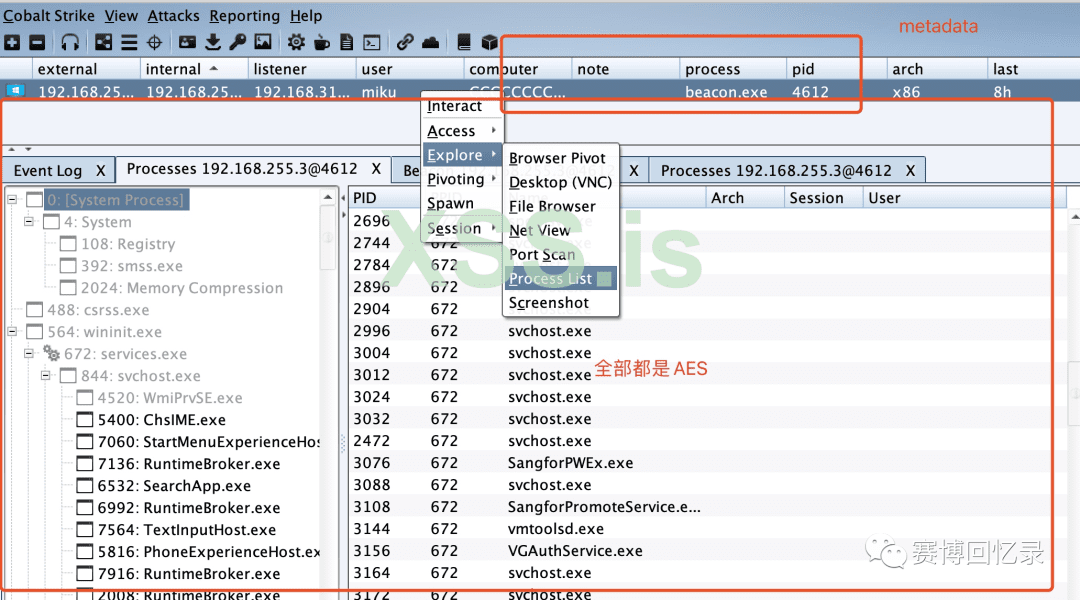Screen dimensions: 1080x600
Task: Switch to the Event Log tab
Action: click(48, 170)
